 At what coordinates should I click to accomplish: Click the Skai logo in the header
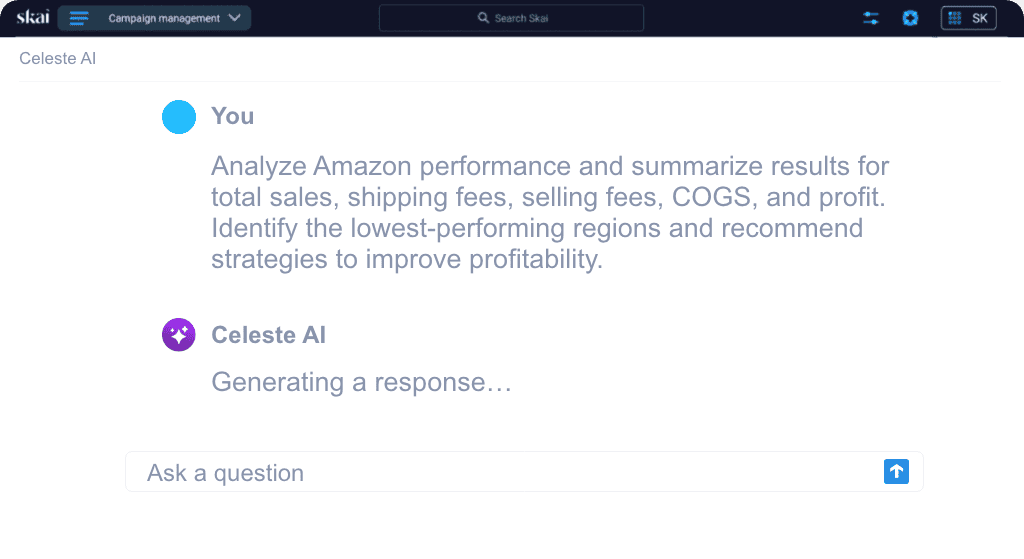coord(33,17)
